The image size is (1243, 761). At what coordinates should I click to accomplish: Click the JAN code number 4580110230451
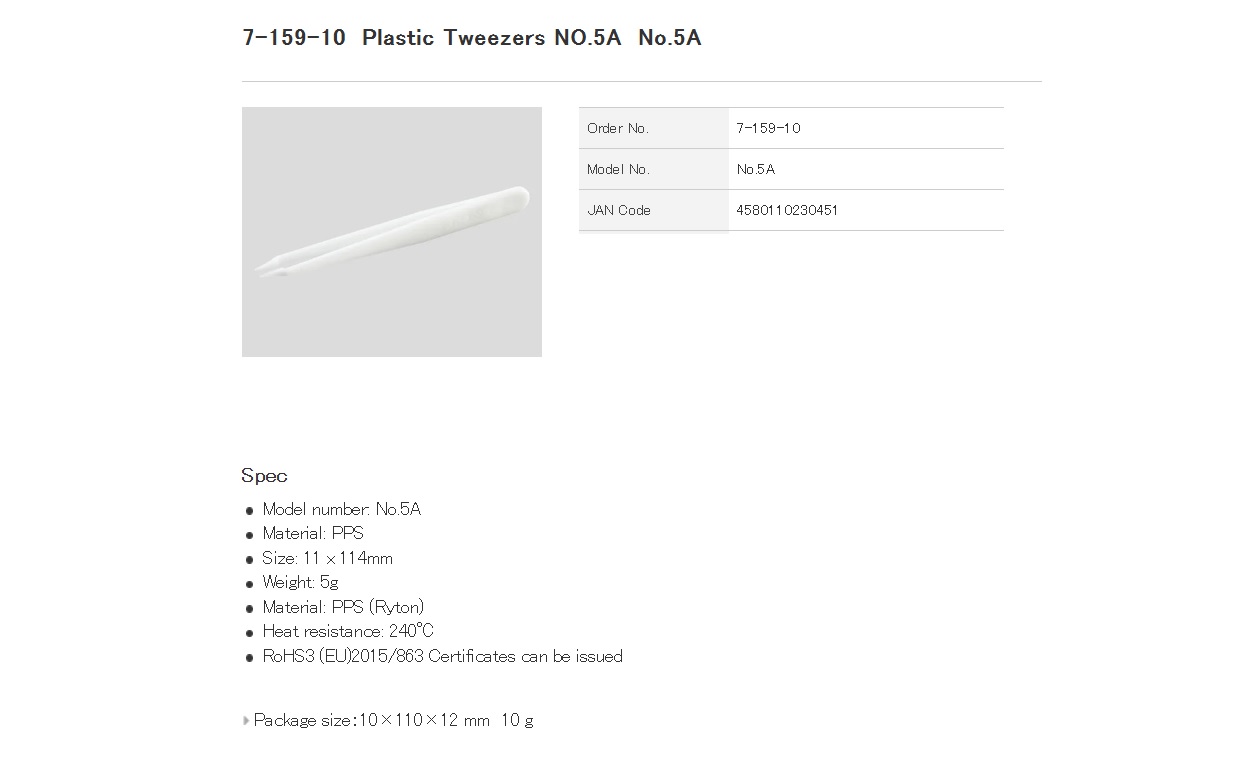[x=787, y=210]
